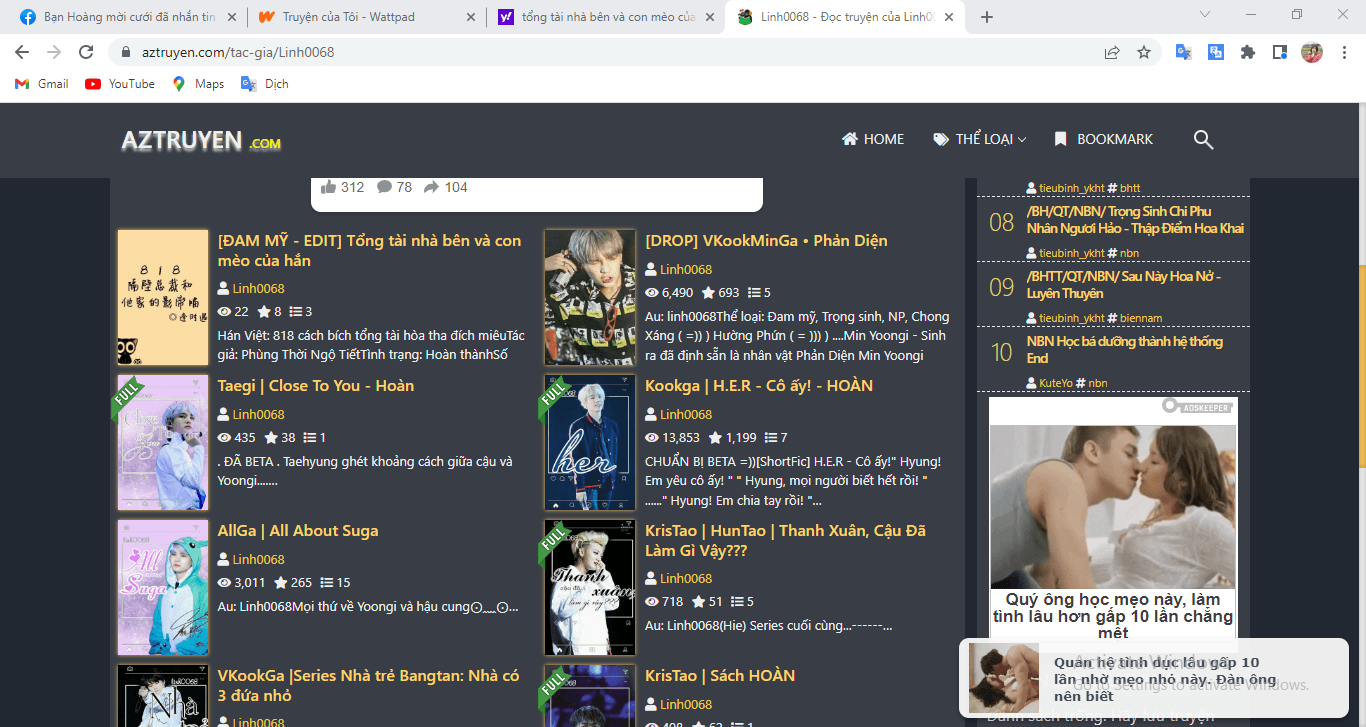
Task: Open the BOOKMARK menu item
Action: (x=1103, y=140)
